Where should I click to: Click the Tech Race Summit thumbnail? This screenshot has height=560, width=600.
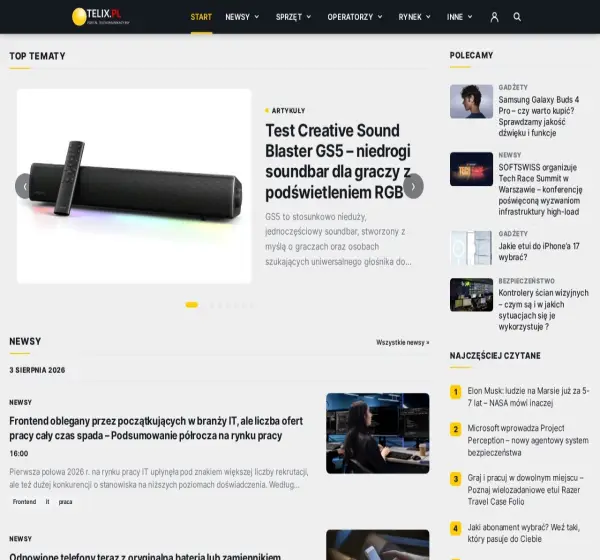[x=471, y=169]
